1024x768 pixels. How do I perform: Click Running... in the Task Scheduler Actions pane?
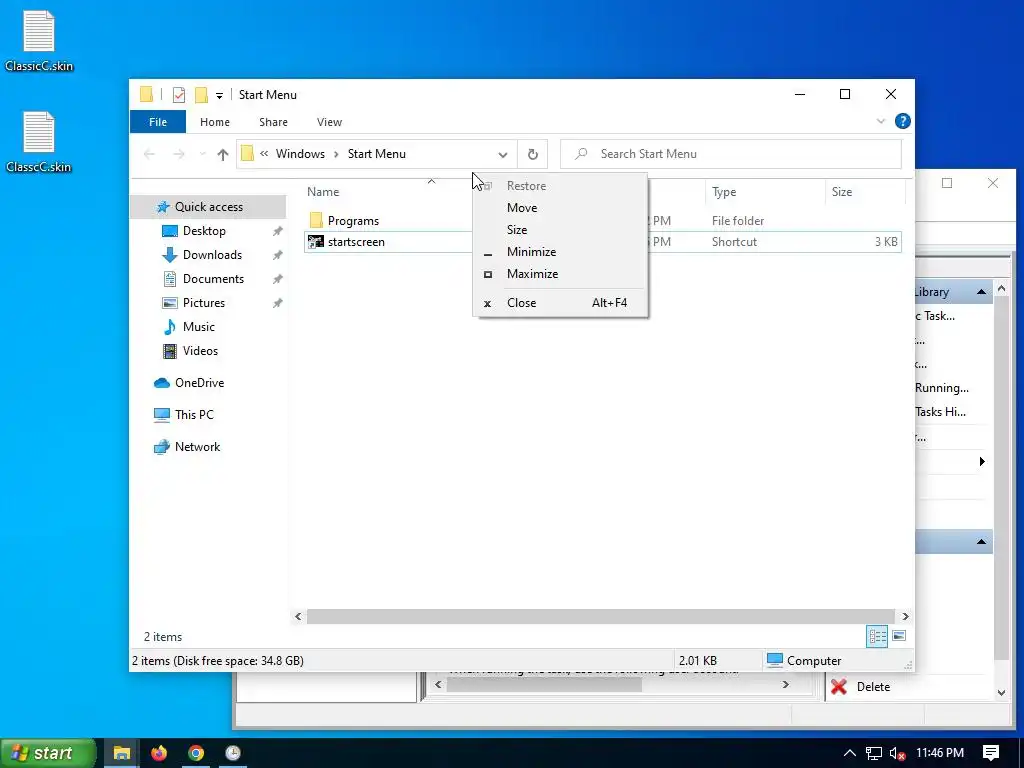tap(942, 388)
